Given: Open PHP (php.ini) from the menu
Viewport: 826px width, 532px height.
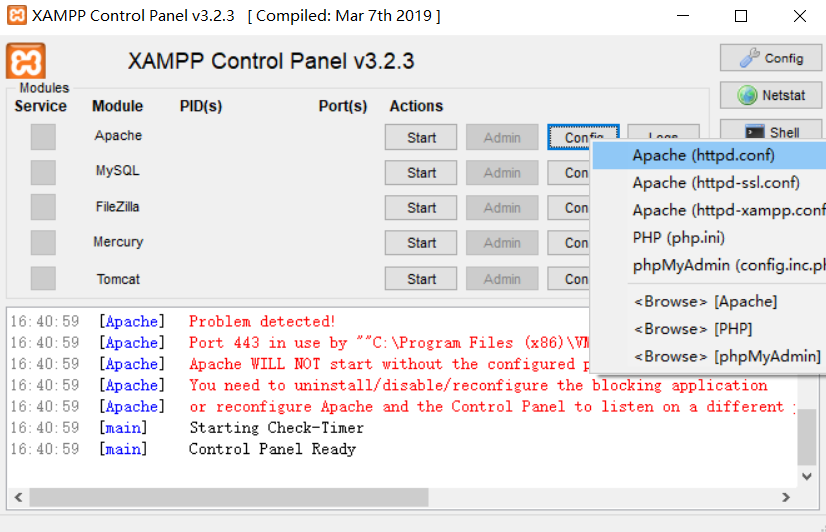Looking at the screenshot, I should click(709, 238).
